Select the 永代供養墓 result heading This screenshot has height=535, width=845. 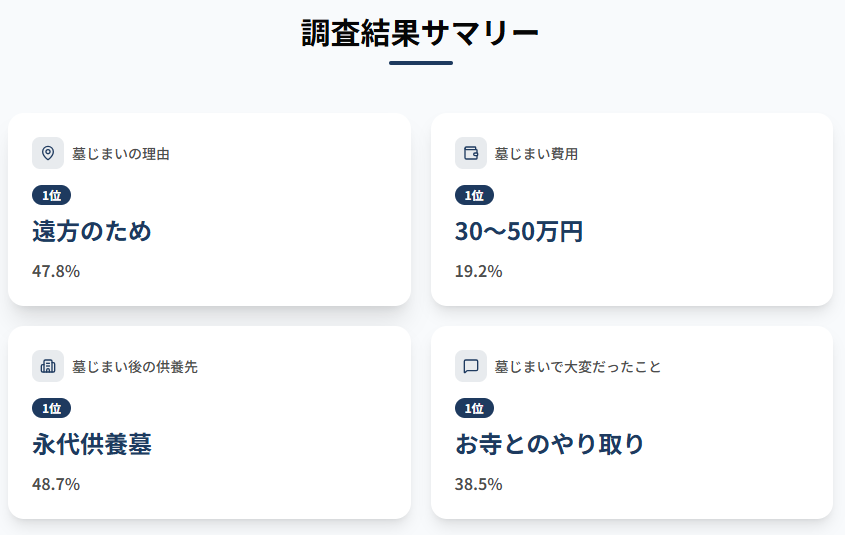point(92,445)
